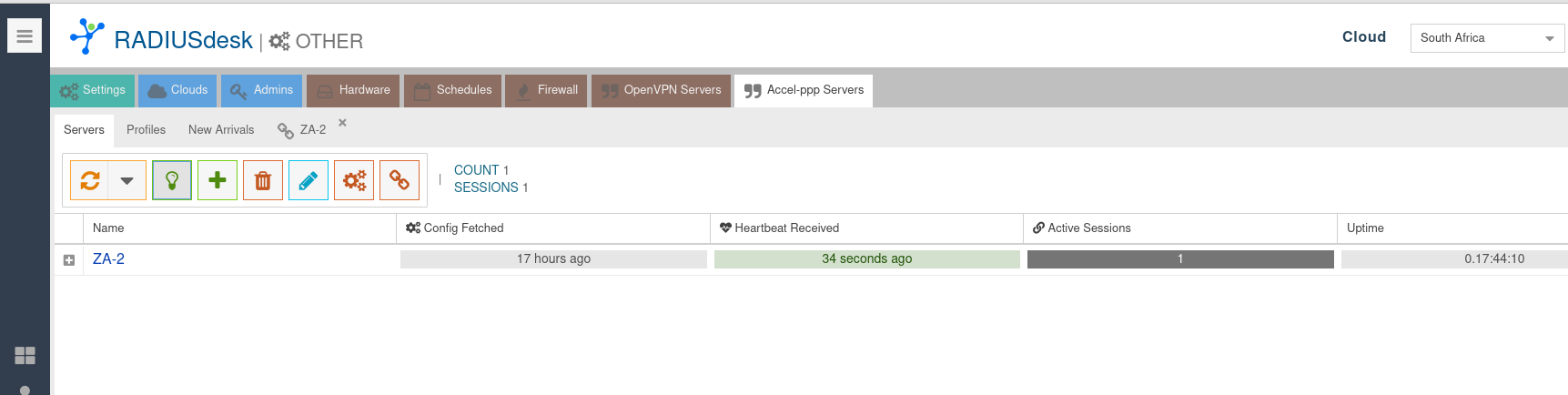1568x395 pixels.
Task: Click the orange reload icon in toolbar
Action: coord(89,180)
